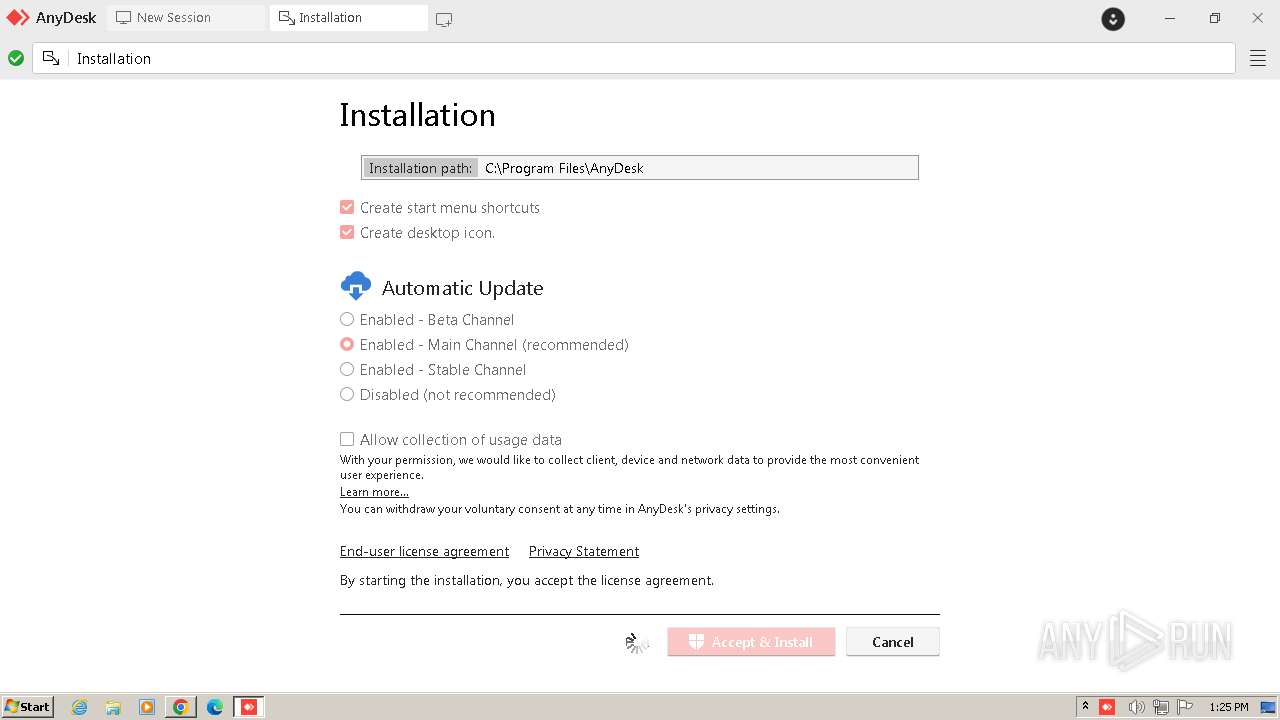1280x720 pixels.
Task: Open the Windows Start button
Action: coord(27,707)
